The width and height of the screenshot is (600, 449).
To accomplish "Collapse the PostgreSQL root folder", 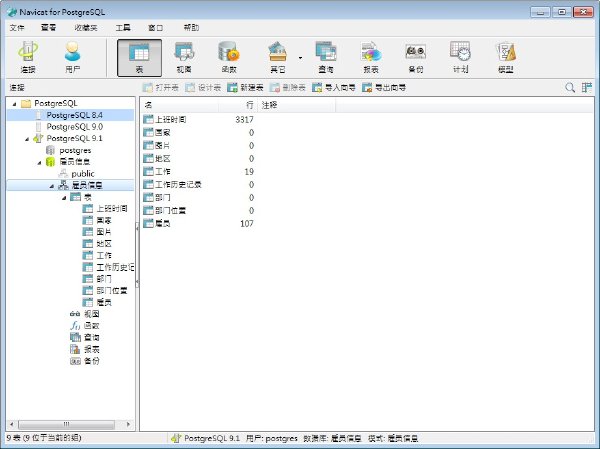I will 15,103.
